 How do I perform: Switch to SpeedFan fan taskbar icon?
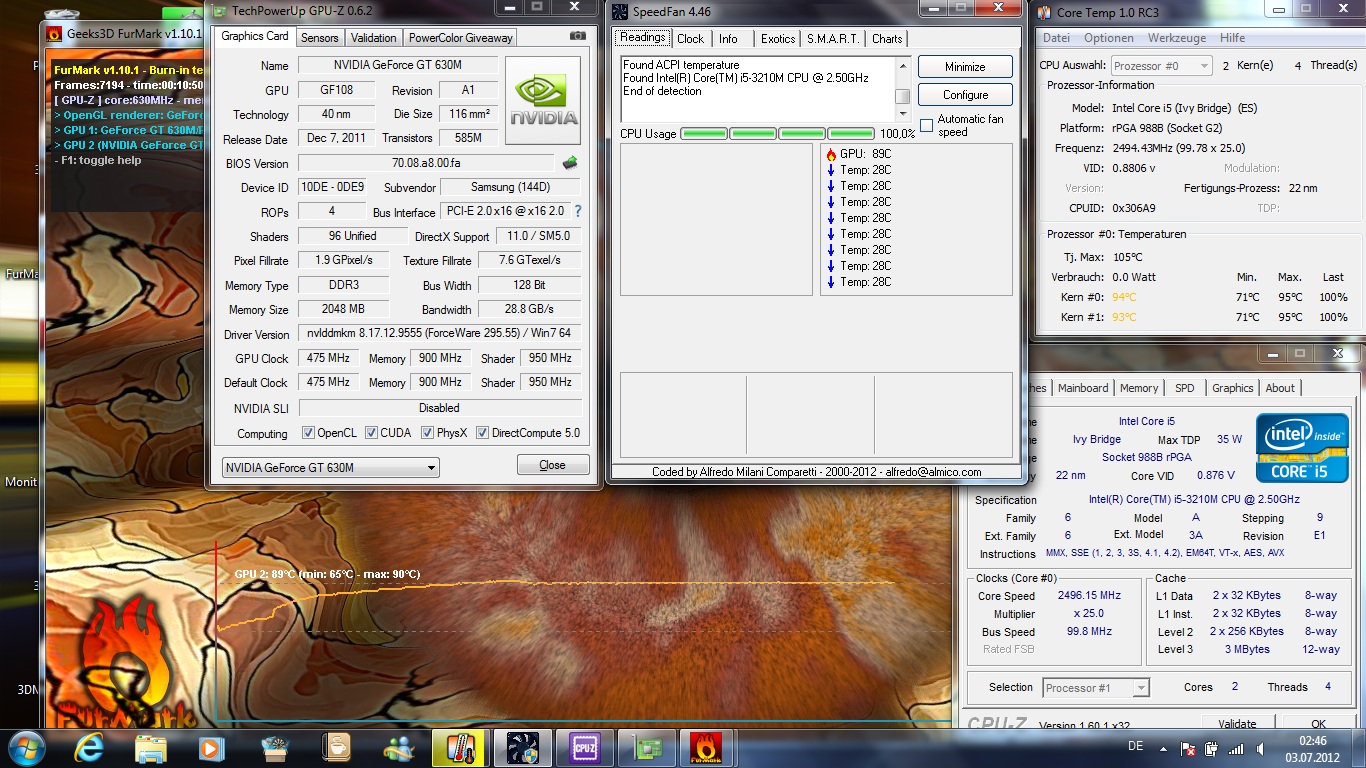click(521, 747)
